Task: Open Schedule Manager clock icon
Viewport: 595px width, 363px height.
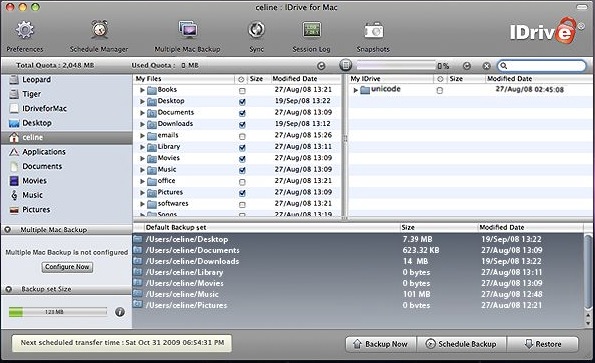Action: pyautogui.click(x=99, y=29)
